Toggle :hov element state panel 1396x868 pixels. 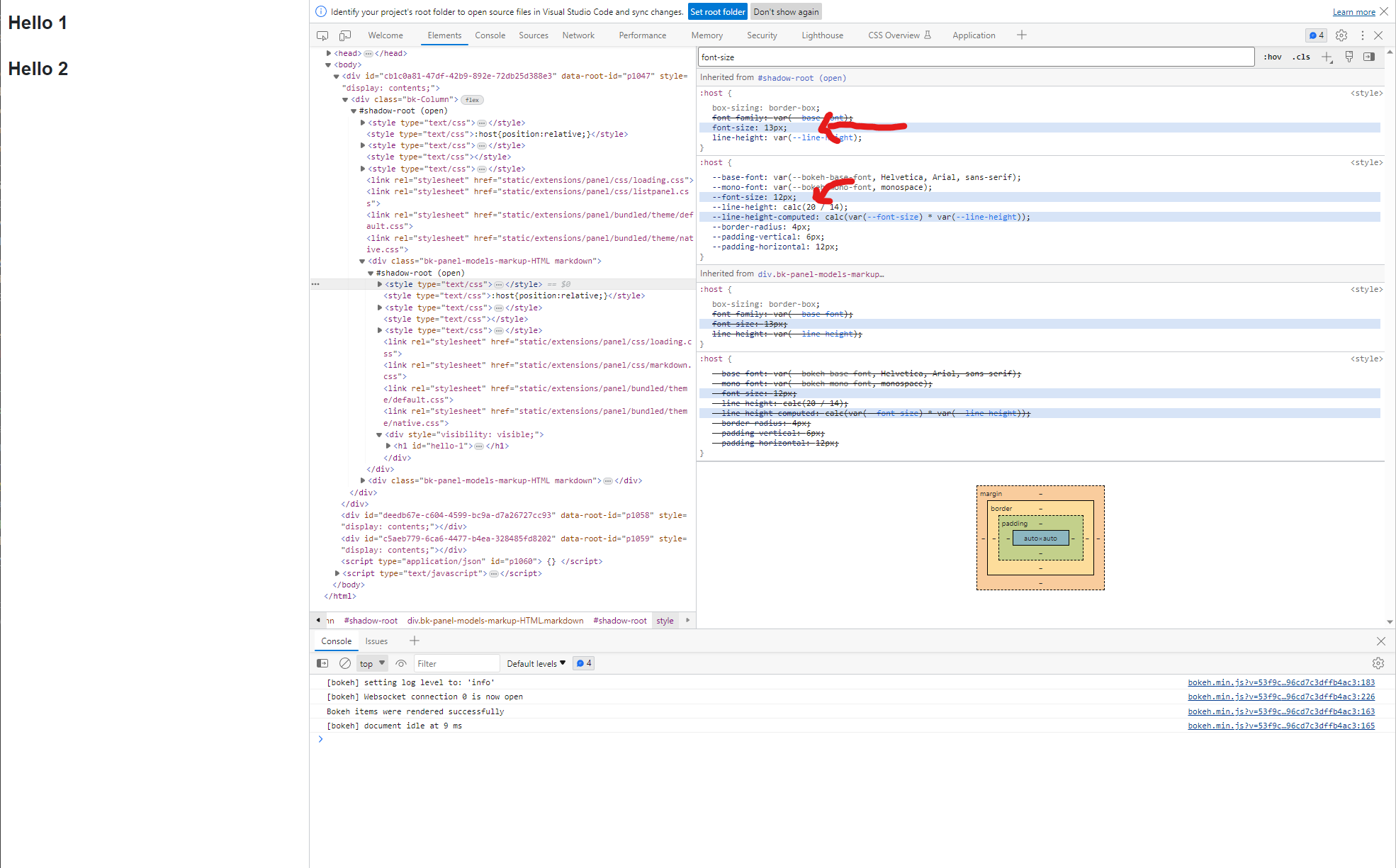pos(1273,57)
